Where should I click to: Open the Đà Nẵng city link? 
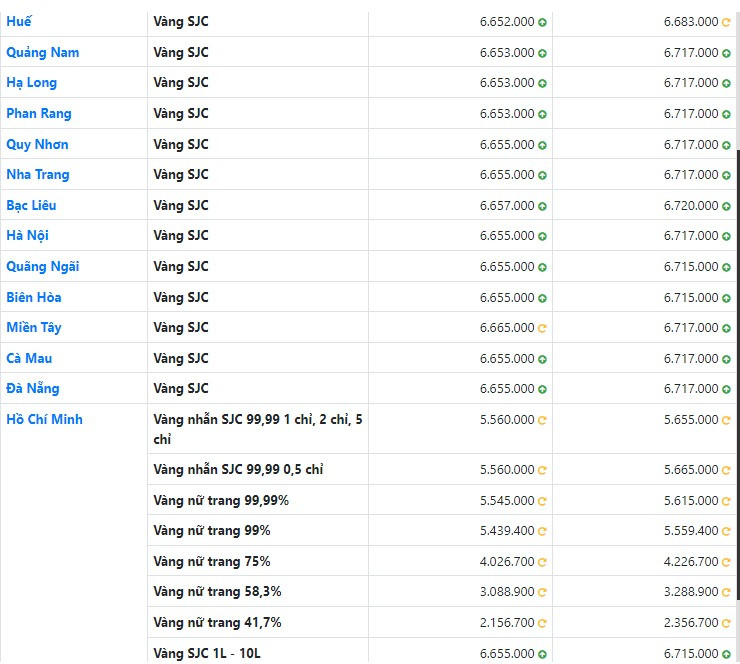(33, 388)
